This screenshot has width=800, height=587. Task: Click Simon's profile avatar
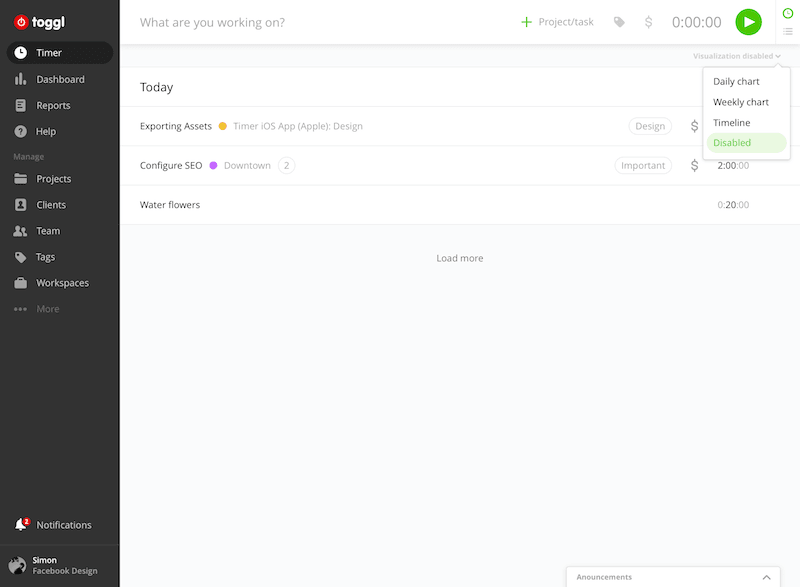tap(17, 565)
